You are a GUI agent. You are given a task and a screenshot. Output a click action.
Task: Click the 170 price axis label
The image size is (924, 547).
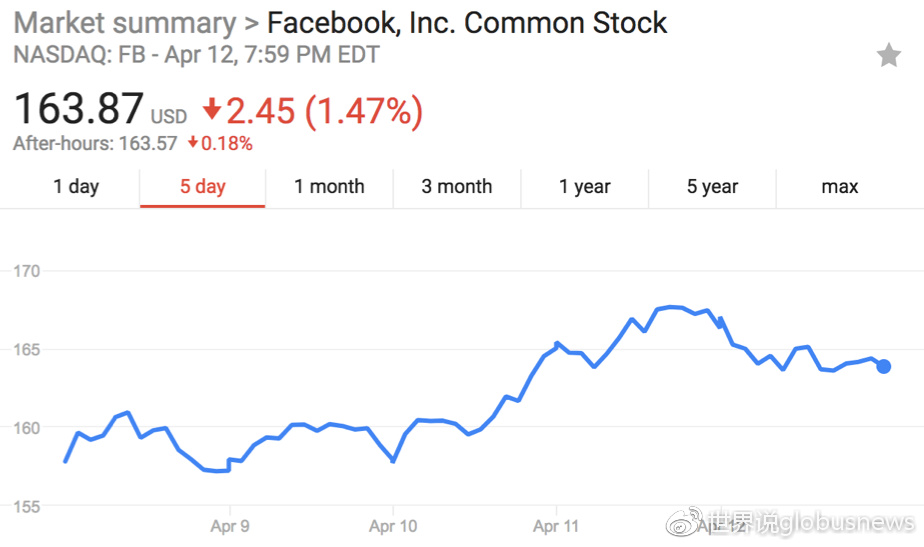(x=26, y=271)
